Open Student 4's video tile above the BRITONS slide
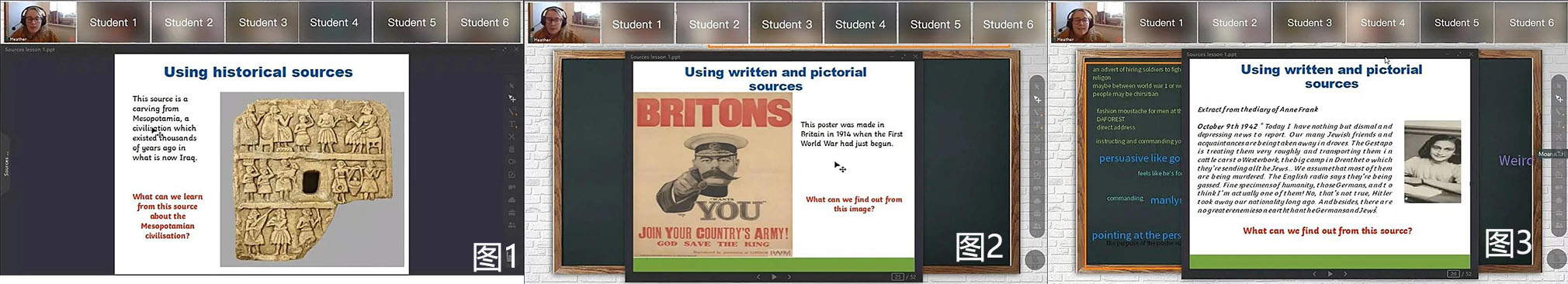 (x=860, y=23)
